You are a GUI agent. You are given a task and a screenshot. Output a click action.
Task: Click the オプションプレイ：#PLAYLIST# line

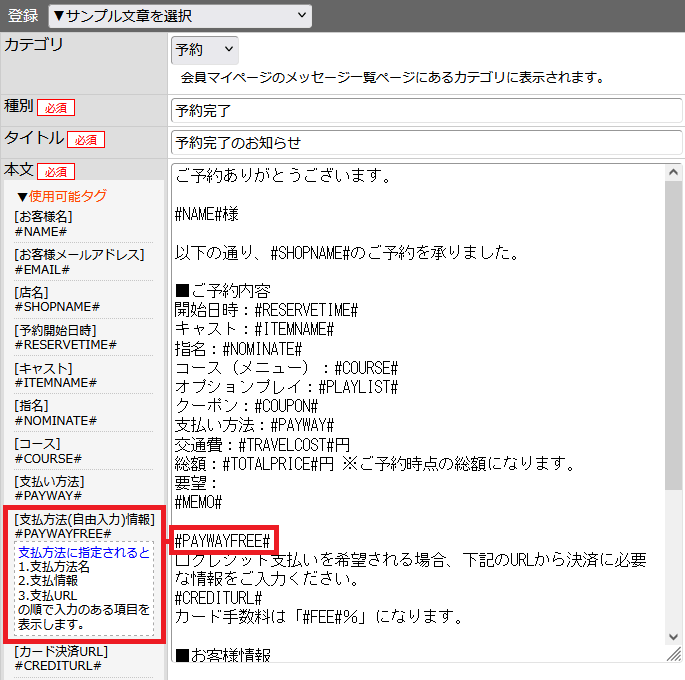286,387
